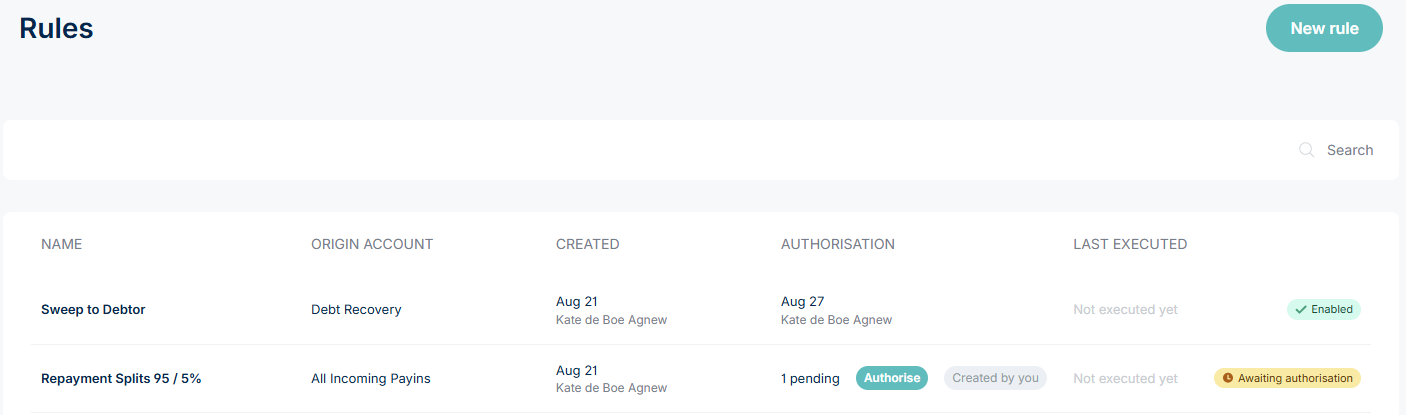
Task: Click the 1 pending authorisation text
Action: [x=810, y=379]
